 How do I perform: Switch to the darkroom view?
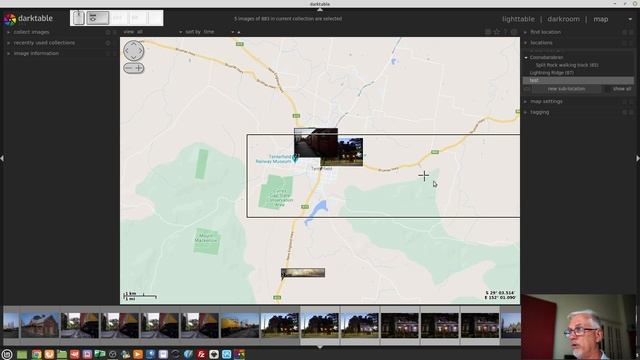(563, 19)
